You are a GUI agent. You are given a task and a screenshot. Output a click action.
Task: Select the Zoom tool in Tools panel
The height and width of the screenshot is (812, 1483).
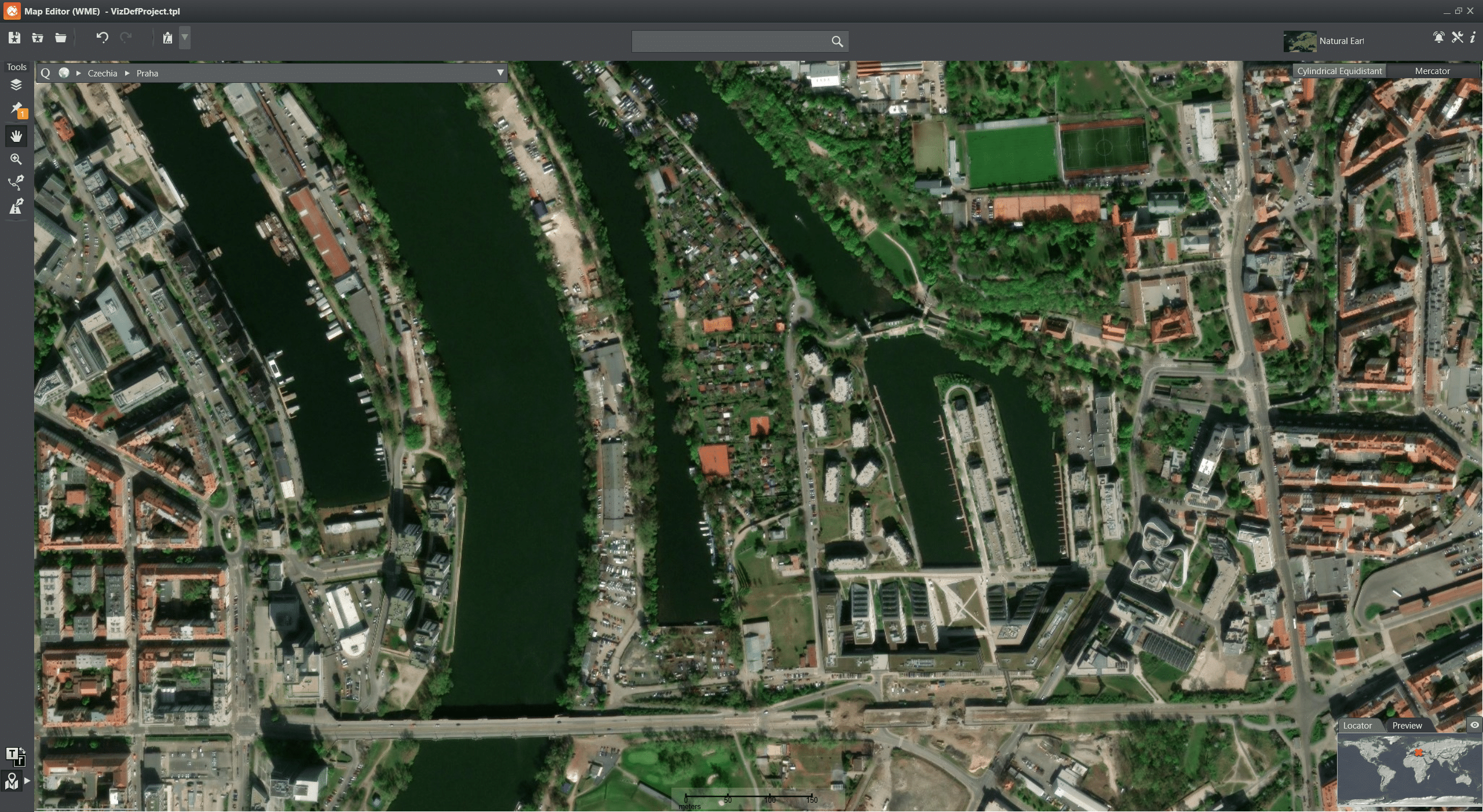16,159
